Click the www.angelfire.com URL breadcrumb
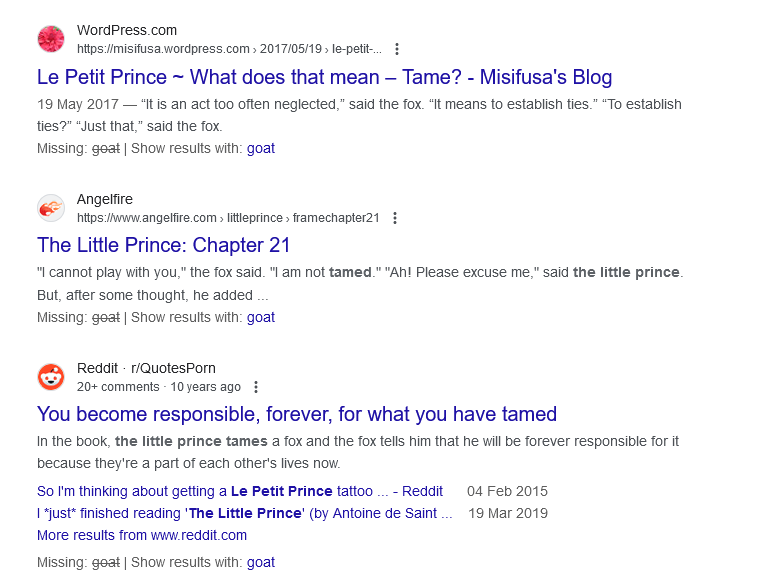The image size is (764, 577). tap(147, 218)
